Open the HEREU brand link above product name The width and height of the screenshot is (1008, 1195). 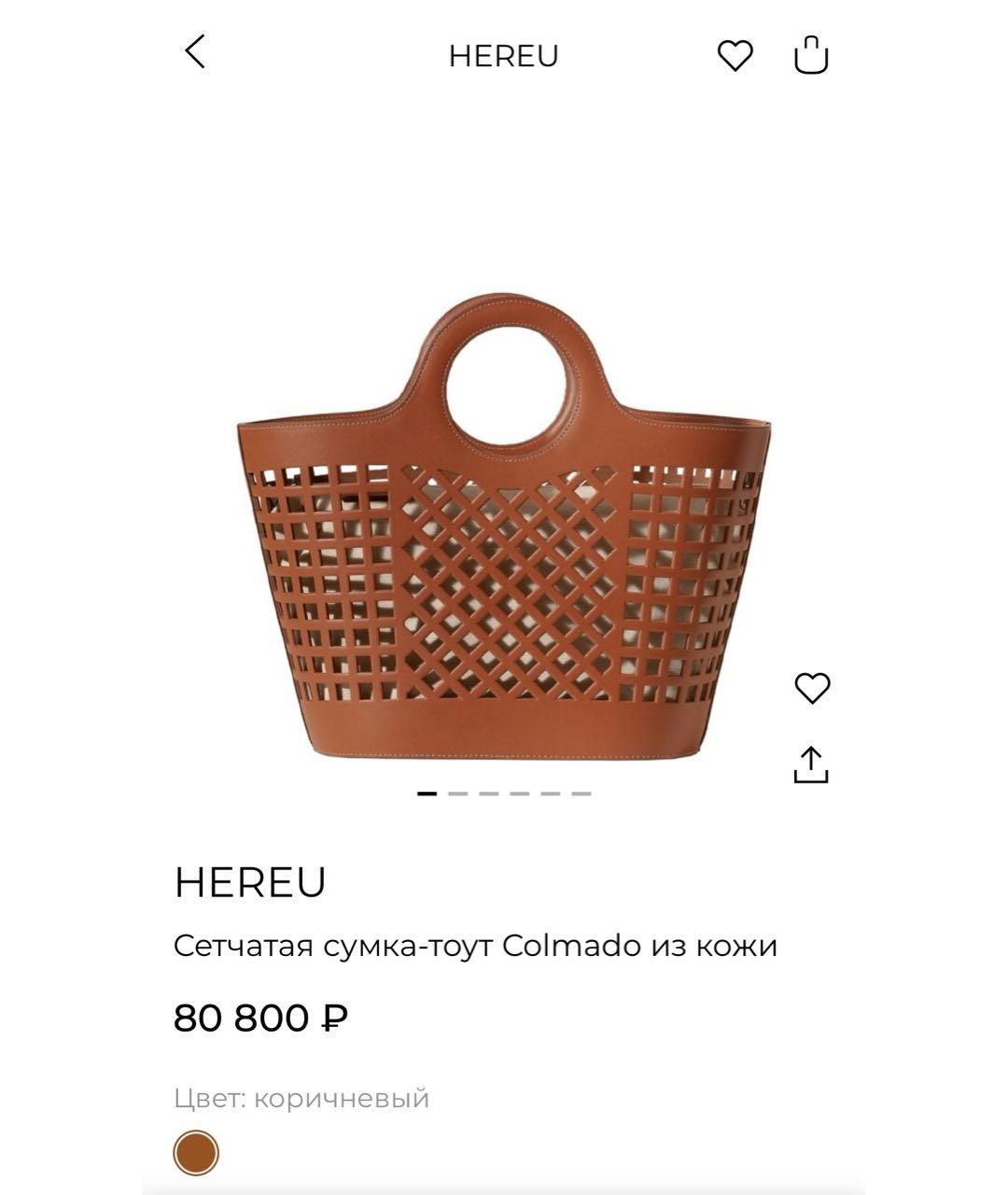(x=250, y=882)
